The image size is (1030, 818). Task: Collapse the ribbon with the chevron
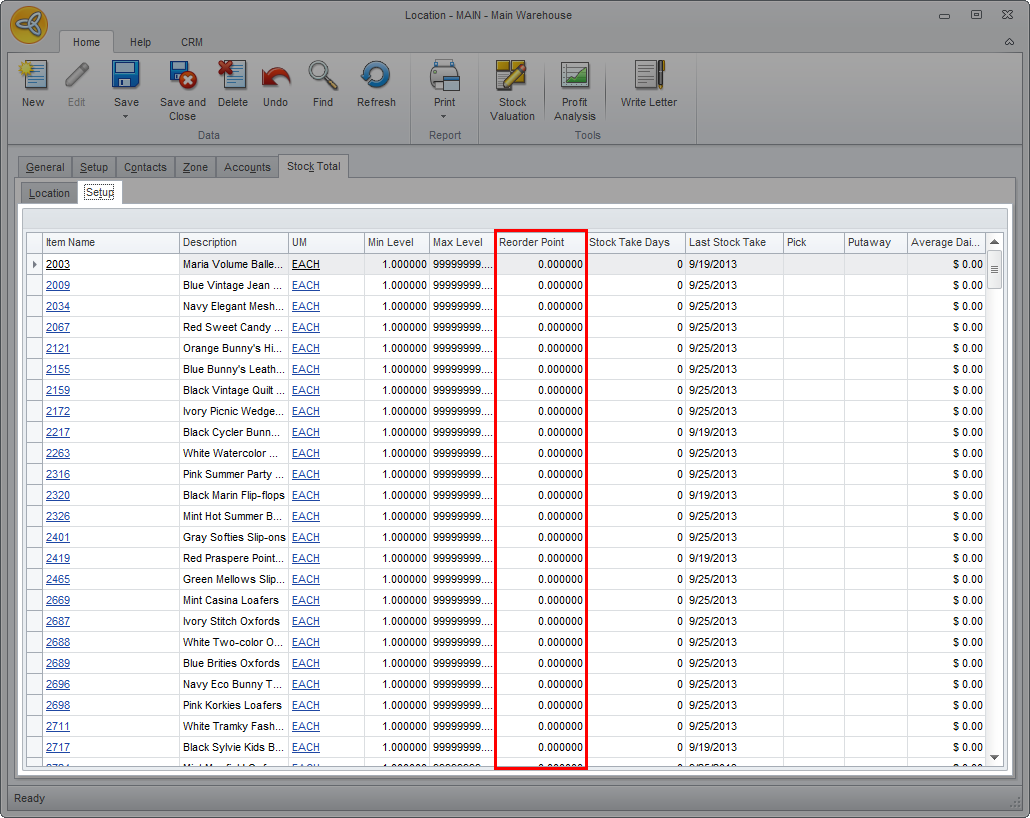click(x=1009, y=42)
